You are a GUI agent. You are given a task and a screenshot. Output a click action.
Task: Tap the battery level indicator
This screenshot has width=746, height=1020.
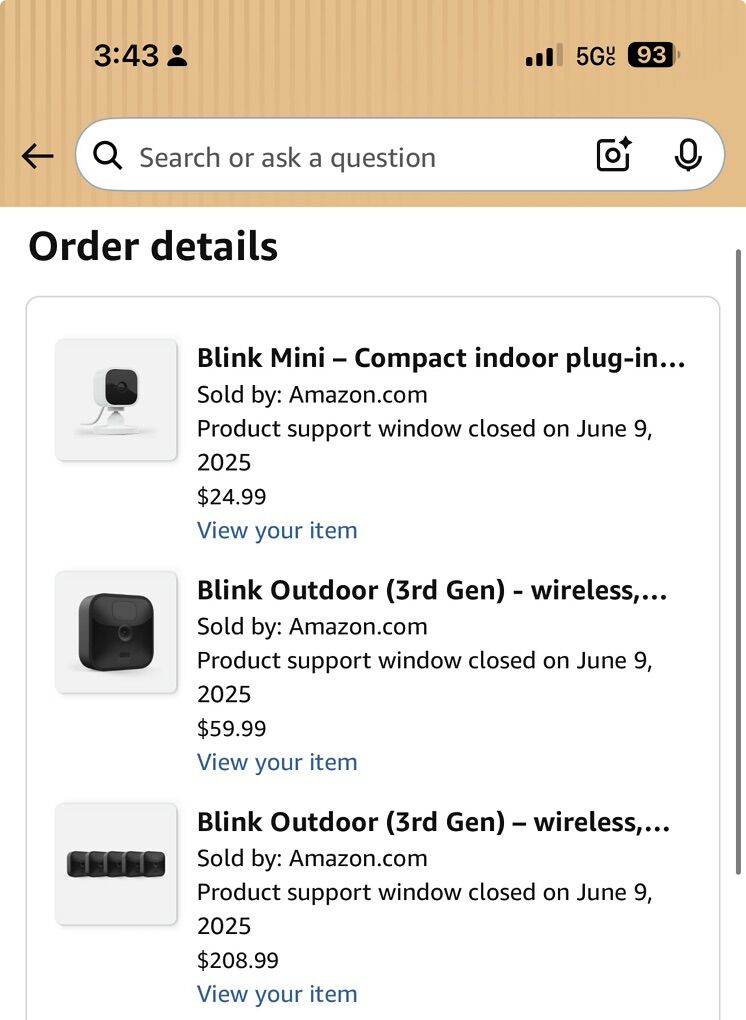tap(652, 56)
